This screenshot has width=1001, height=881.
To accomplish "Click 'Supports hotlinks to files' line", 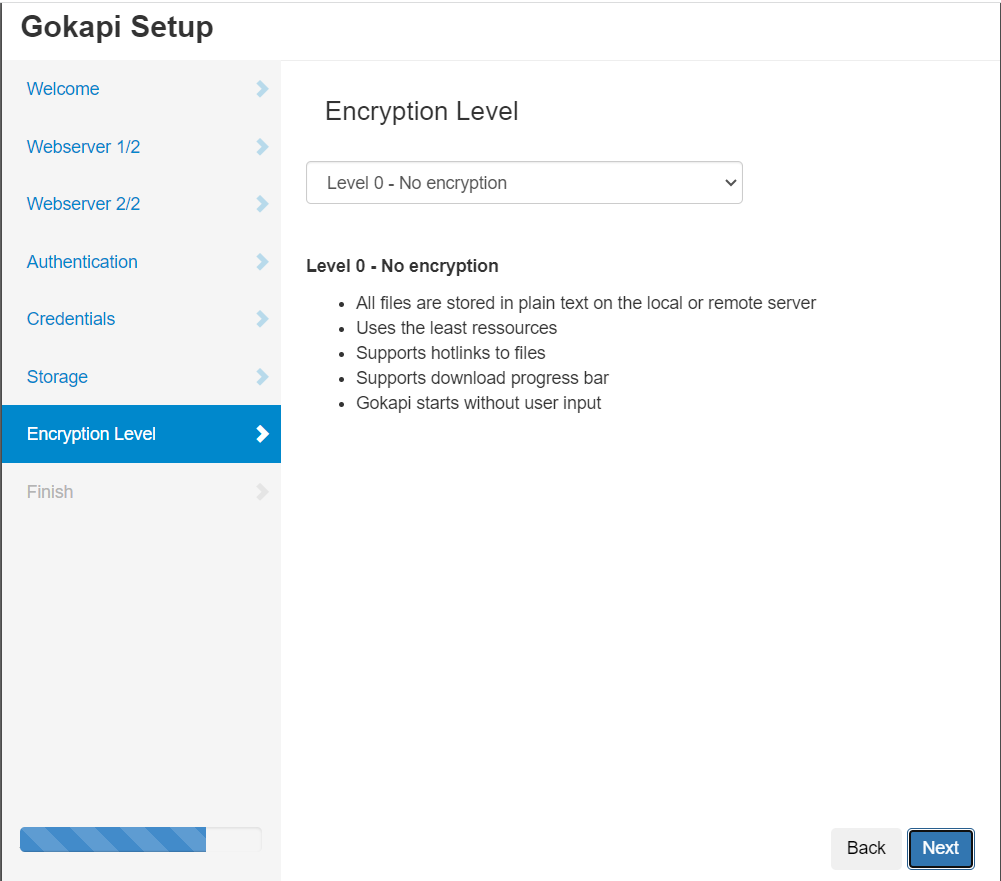I will point(451,353).
